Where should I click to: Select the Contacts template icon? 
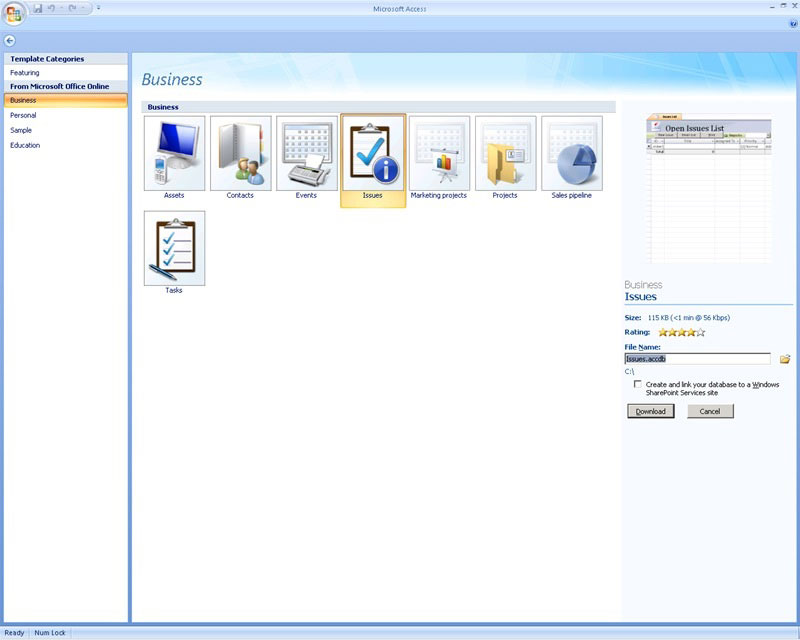click(x=240, y=153)
